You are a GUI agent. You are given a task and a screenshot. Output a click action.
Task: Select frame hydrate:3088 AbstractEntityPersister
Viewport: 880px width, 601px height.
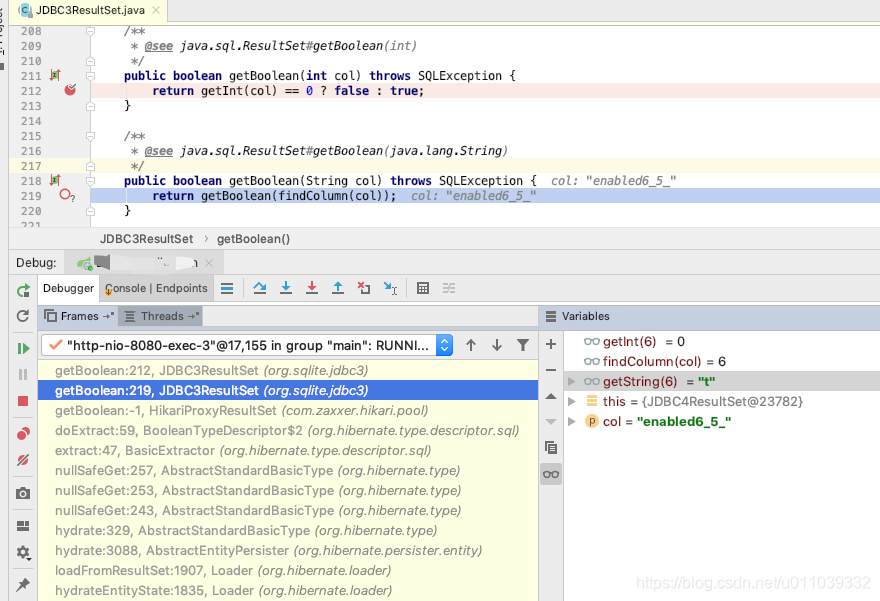(288, 550)
